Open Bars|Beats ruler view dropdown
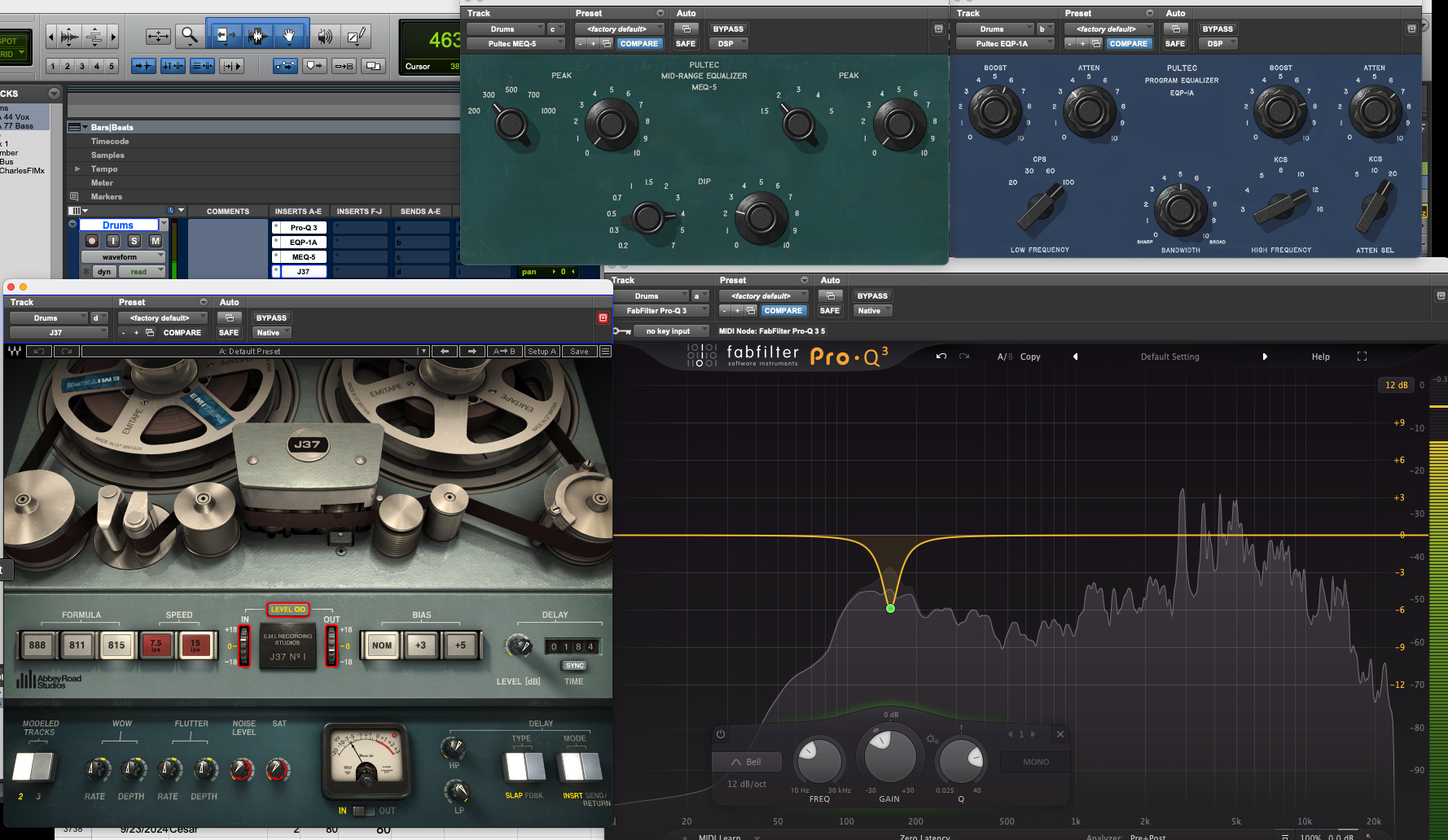 coord(79,128)
